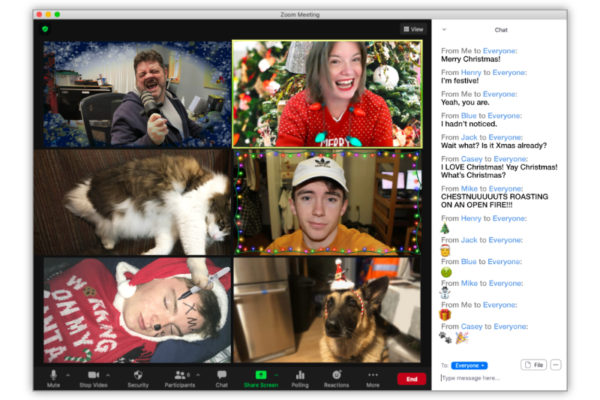
Task: Click the Yeah, you are. message
Action: tap(465, 103)
